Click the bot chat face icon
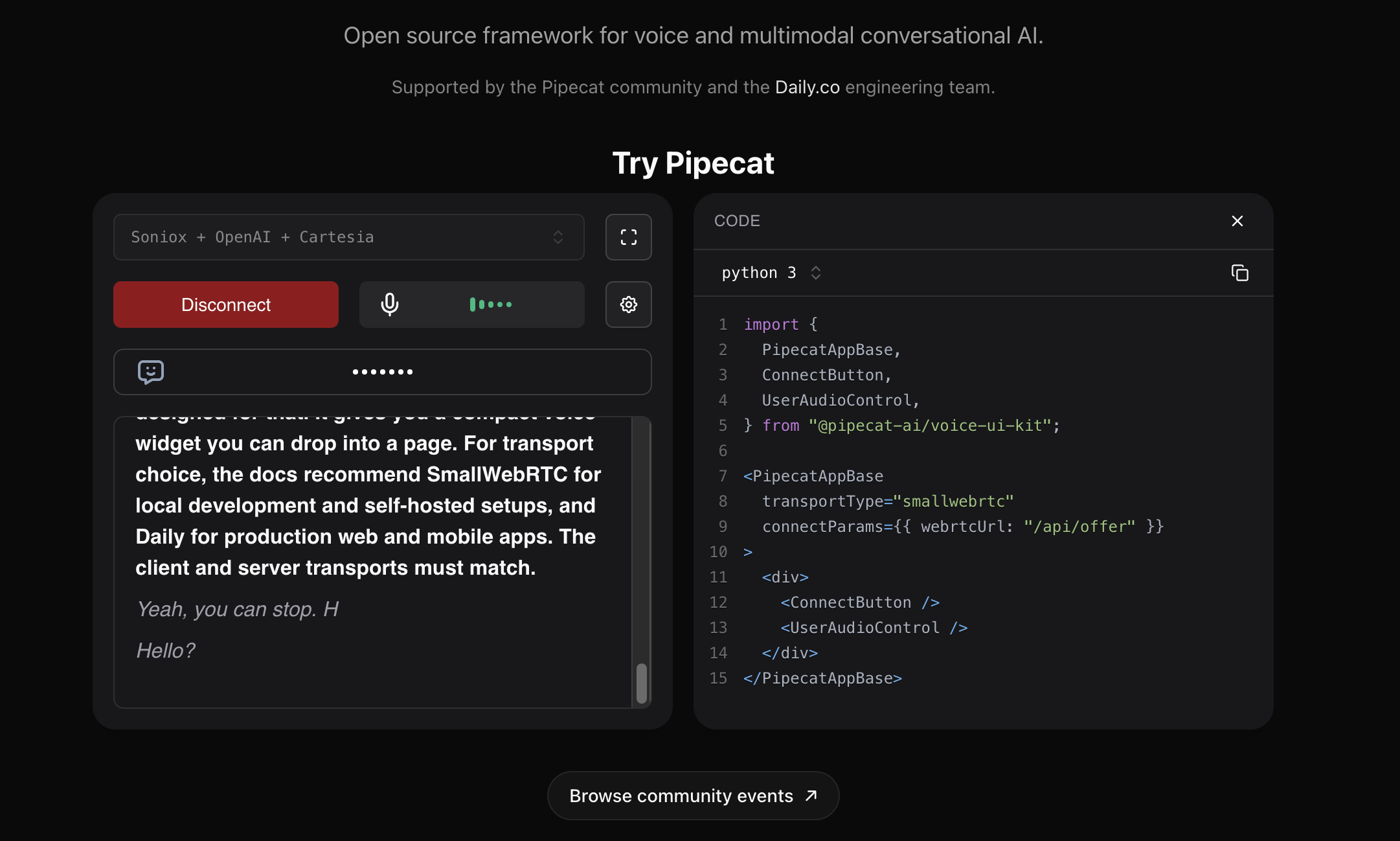1400x841 pixels. 151,372
